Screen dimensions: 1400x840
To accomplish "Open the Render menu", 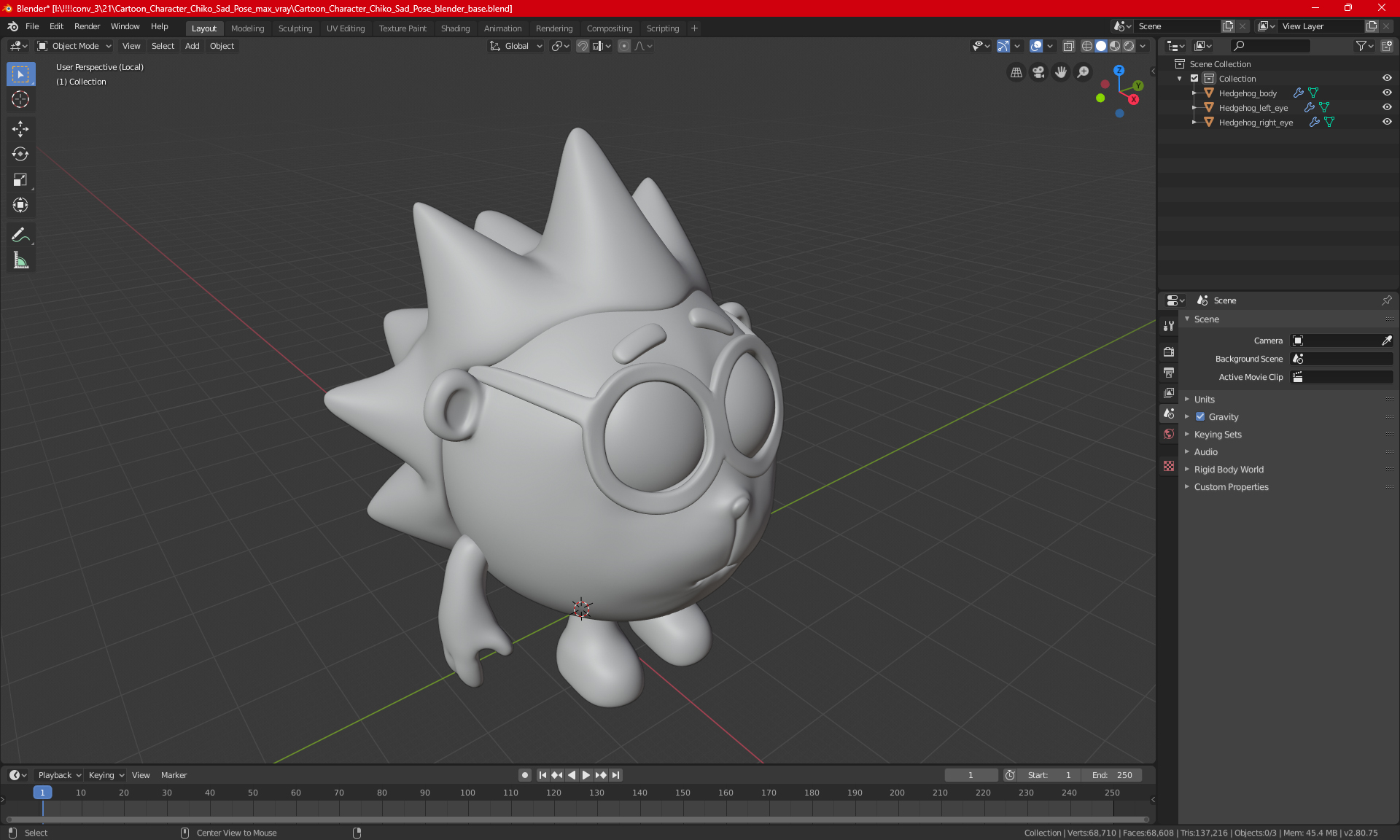I will click(87, 26).
